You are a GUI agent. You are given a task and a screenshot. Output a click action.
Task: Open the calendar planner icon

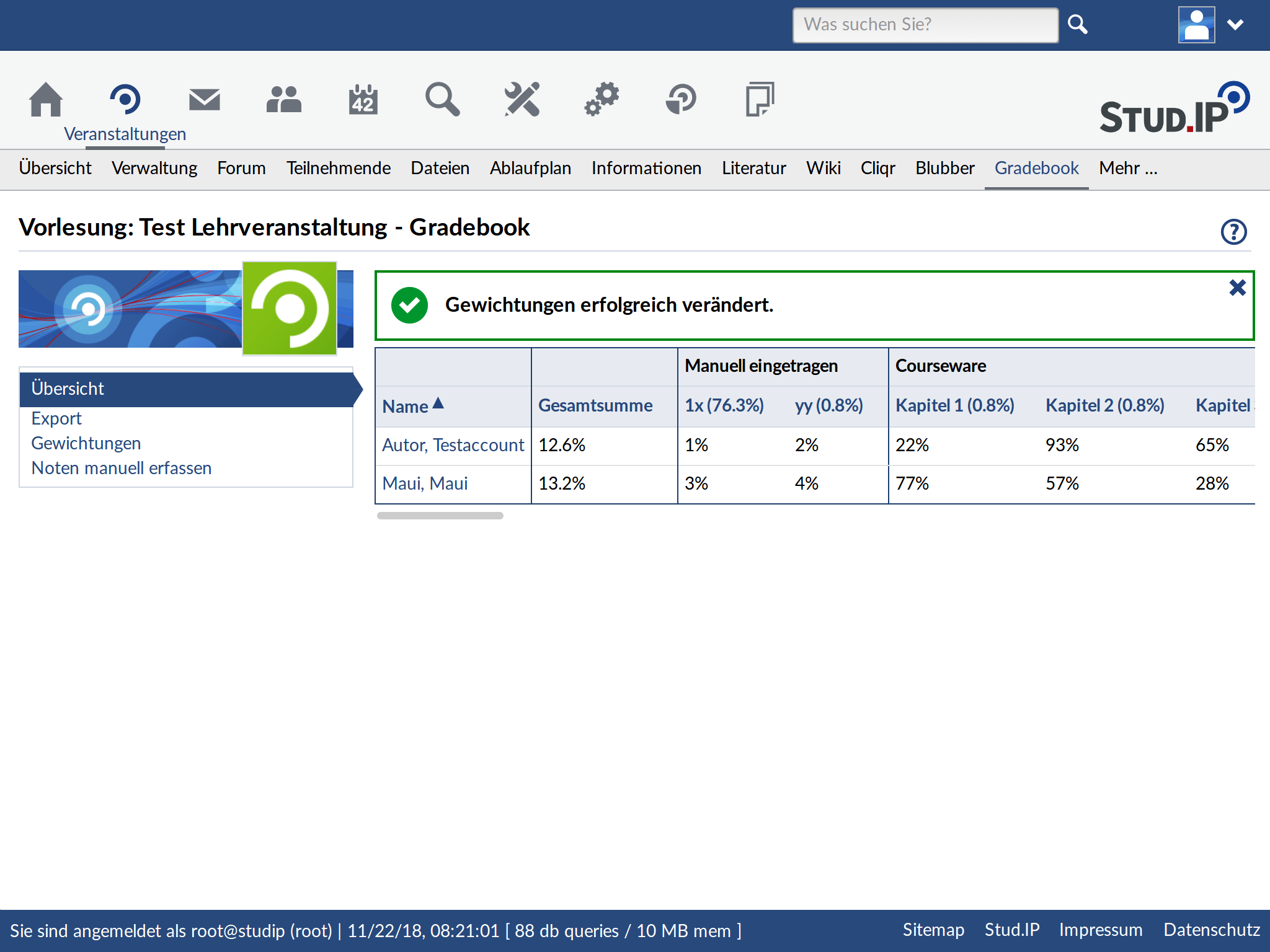[363, 100]
